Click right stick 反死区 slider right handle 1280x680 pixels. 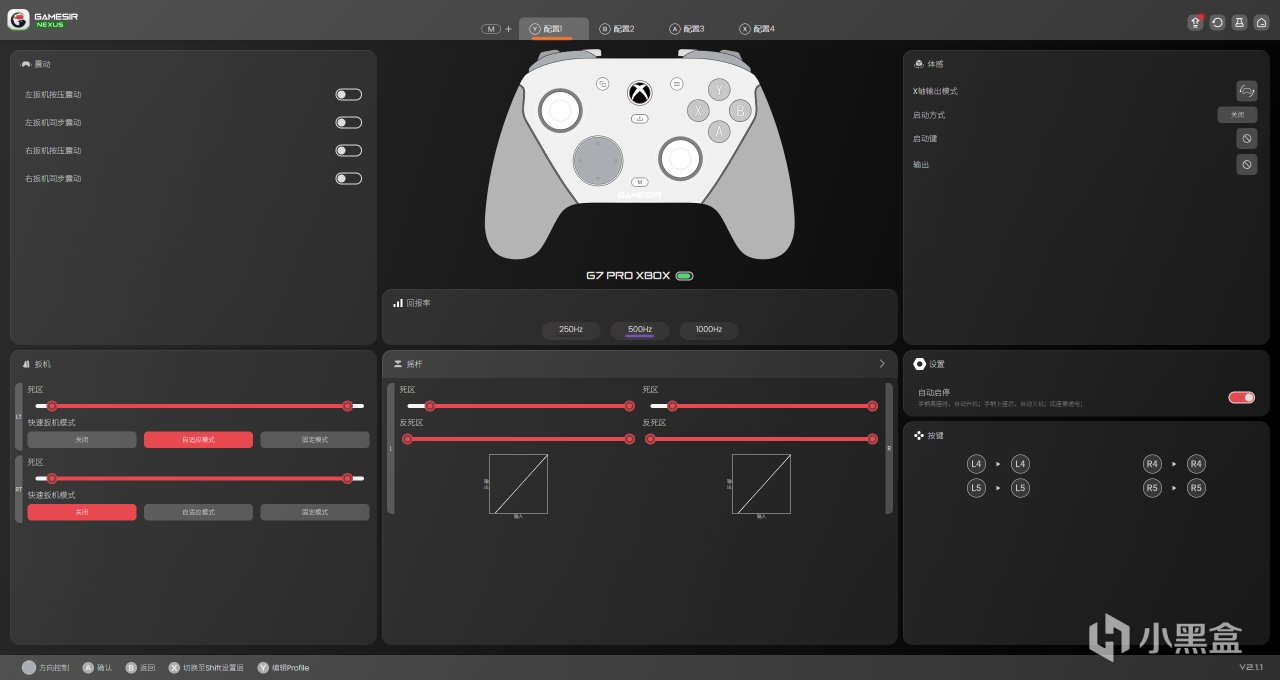873,439
